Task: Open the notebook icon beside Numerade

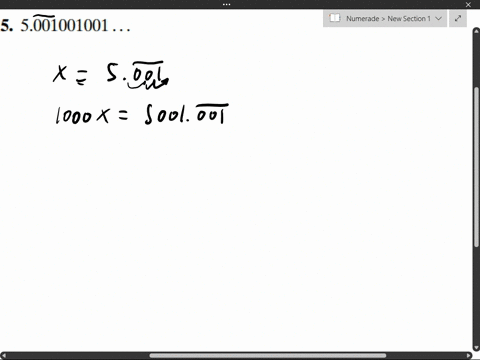Action: [334, 18]
